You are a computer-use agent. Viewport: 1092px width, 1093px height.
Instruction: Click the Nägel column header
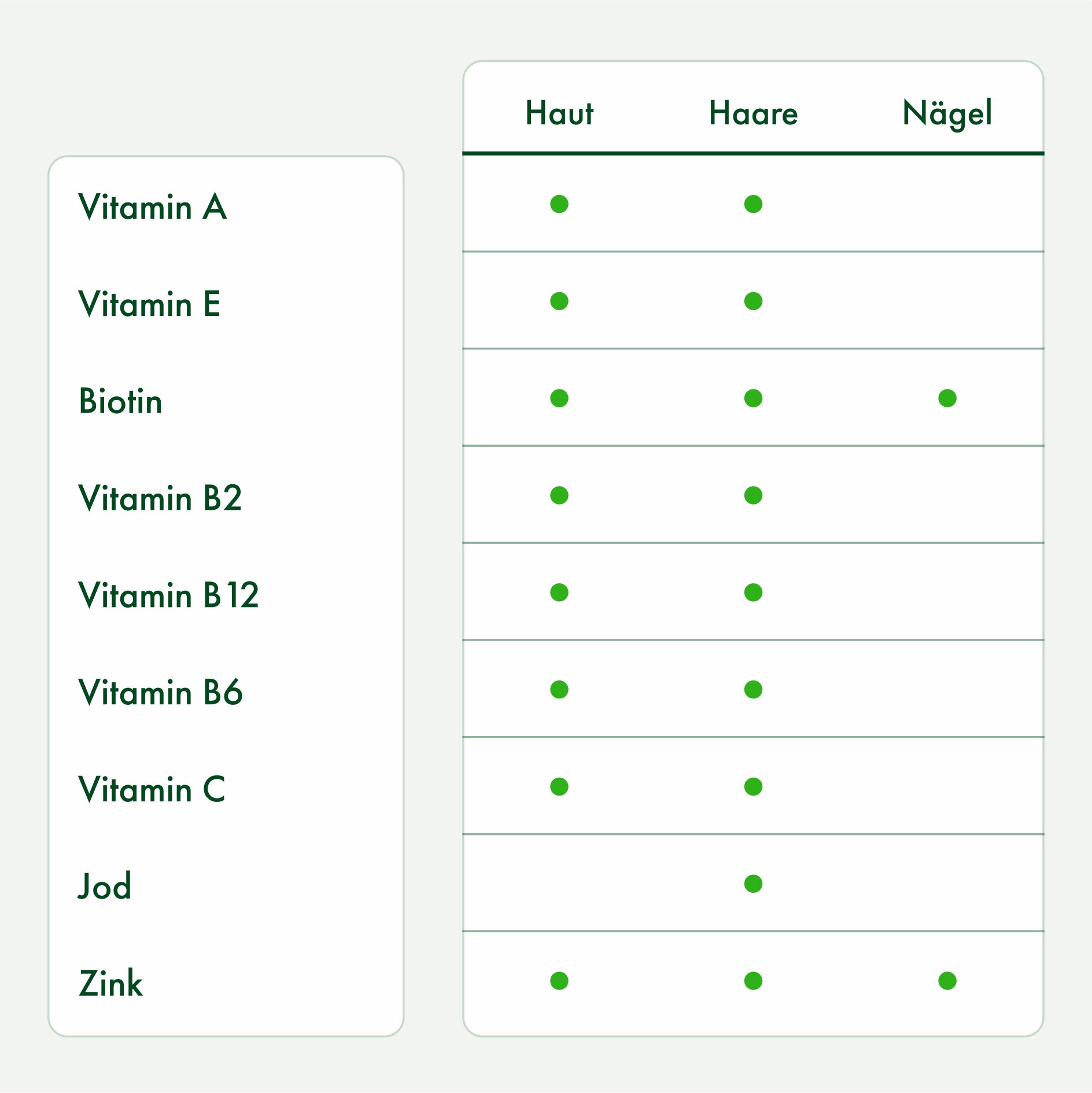pyautogui.click(x=947, y=113)
